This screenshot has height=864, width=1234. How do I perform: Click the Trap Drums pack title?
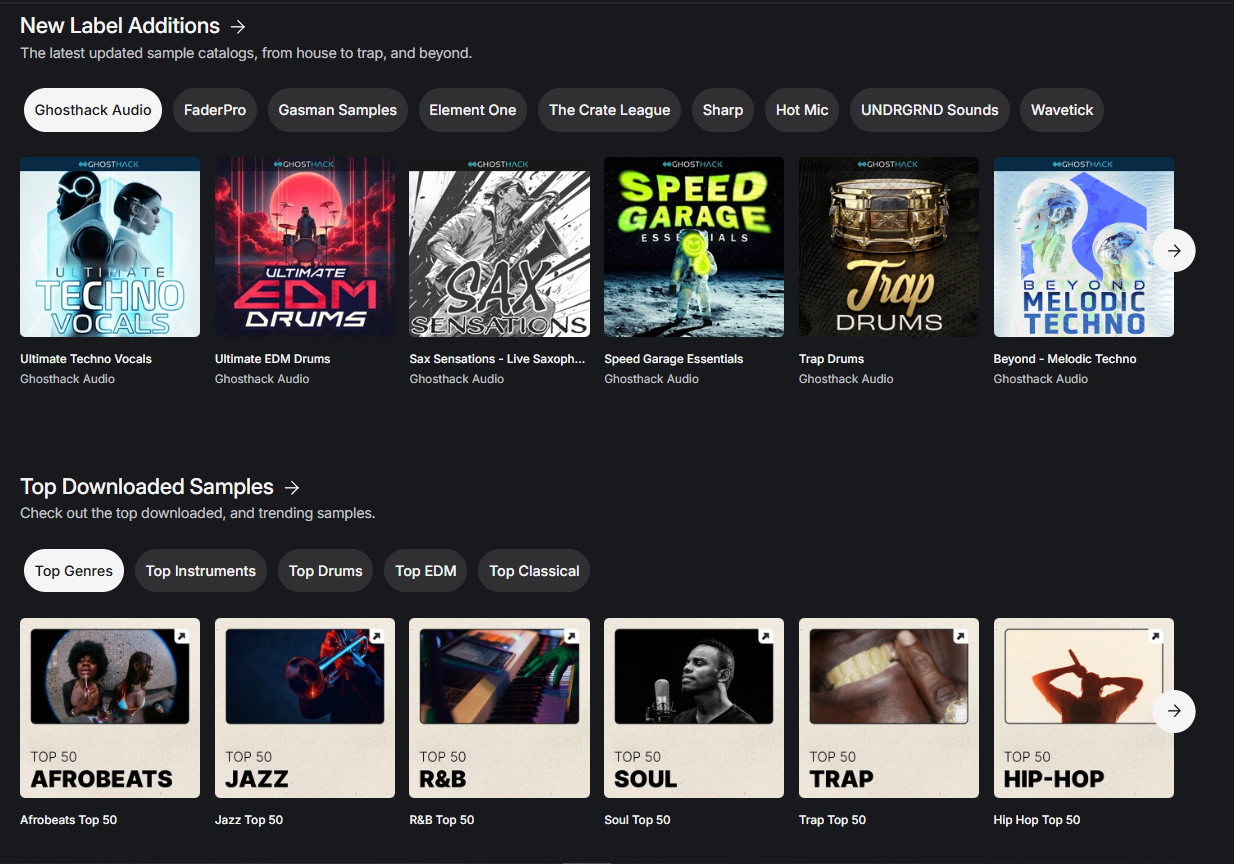point(831,359)
